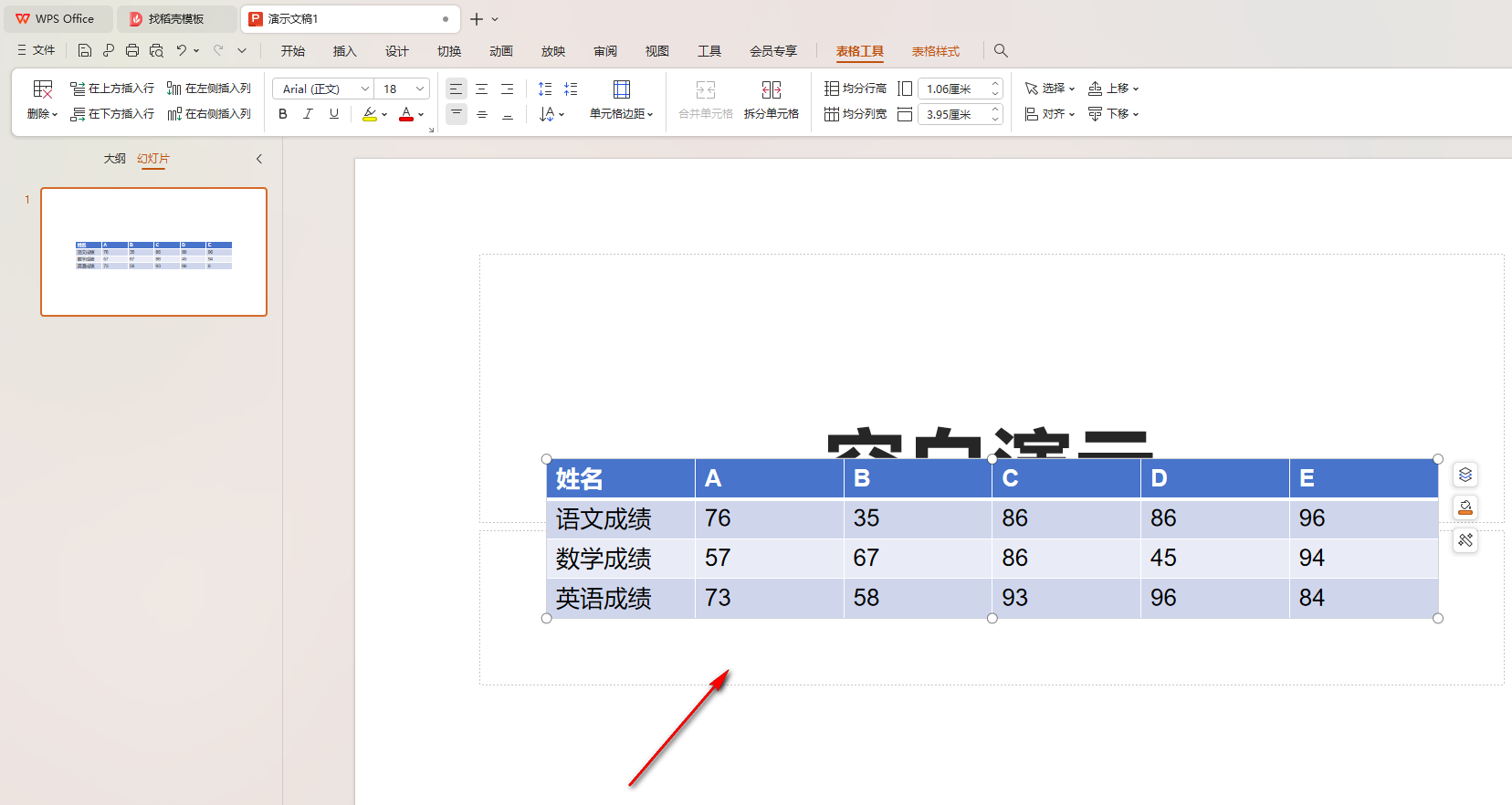Image resolution: width=1512 pixels, height=805 pixels.
Task: Click the Save icon in quick access toolbar
Action: pyautogui.click(x=85, y=50)
